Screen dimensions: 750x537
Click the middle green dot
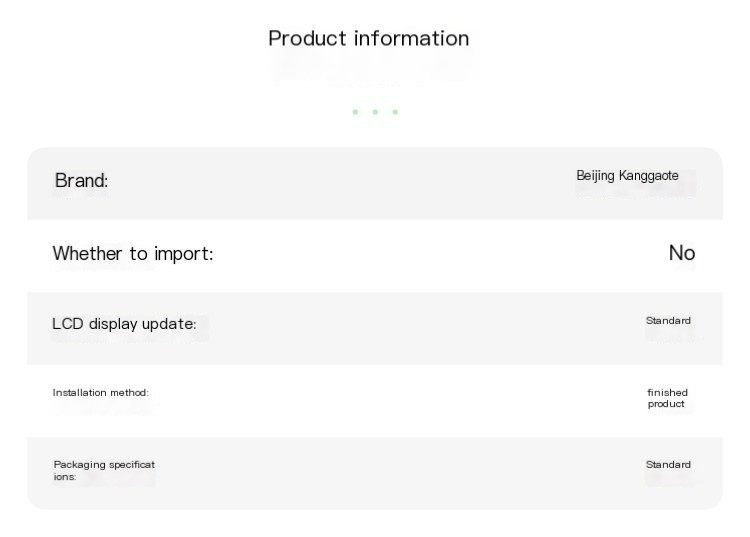(375, 112)
